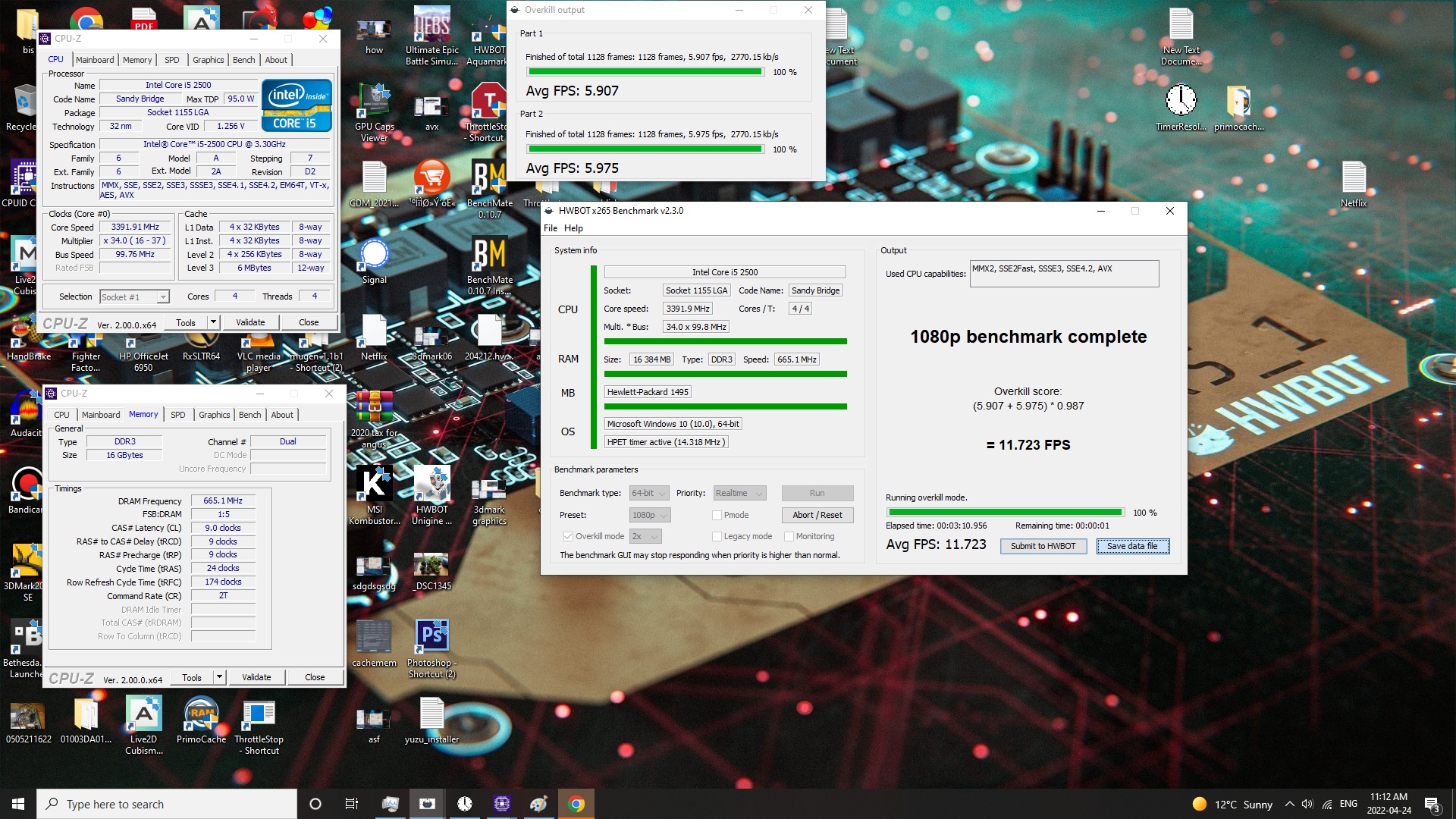Click Close button in bottom CPU-Z

point(315,677)
